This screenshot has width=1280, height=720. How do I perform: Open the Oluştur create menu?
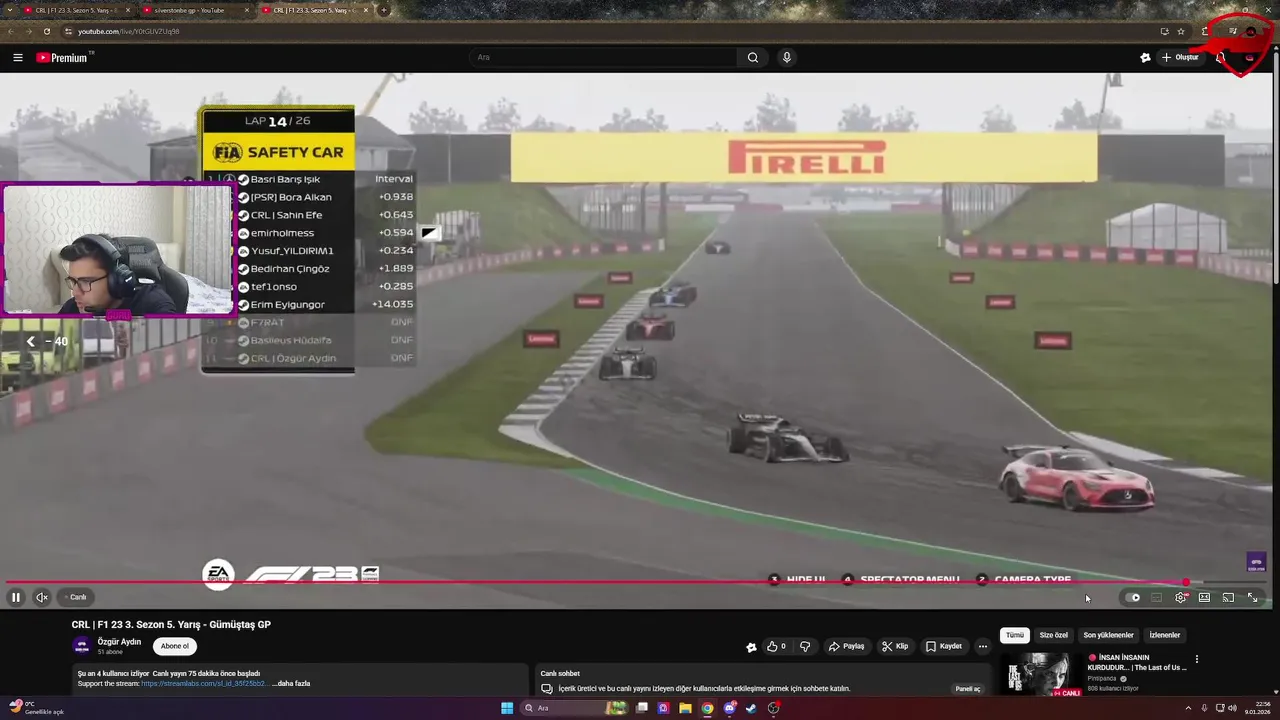[1180, 57]
